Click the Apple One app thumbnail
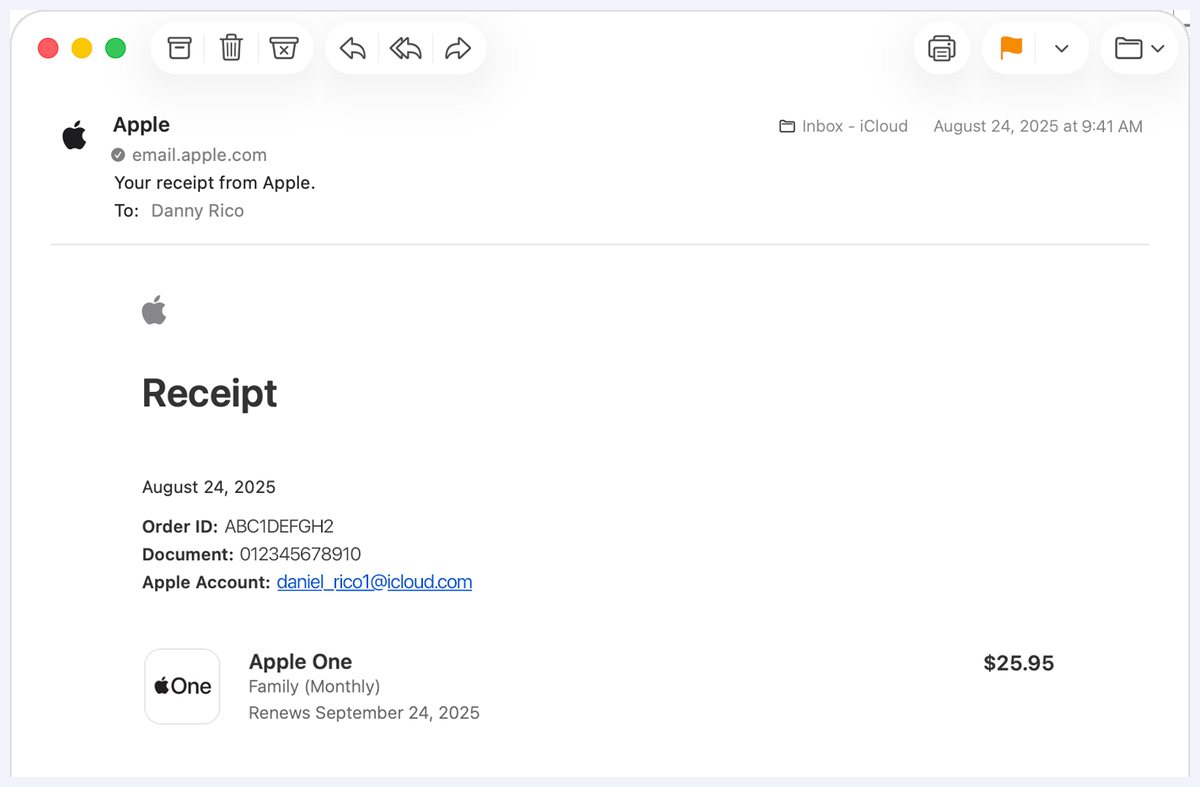This screenshot has height=787, width=1200. (182, 686)
